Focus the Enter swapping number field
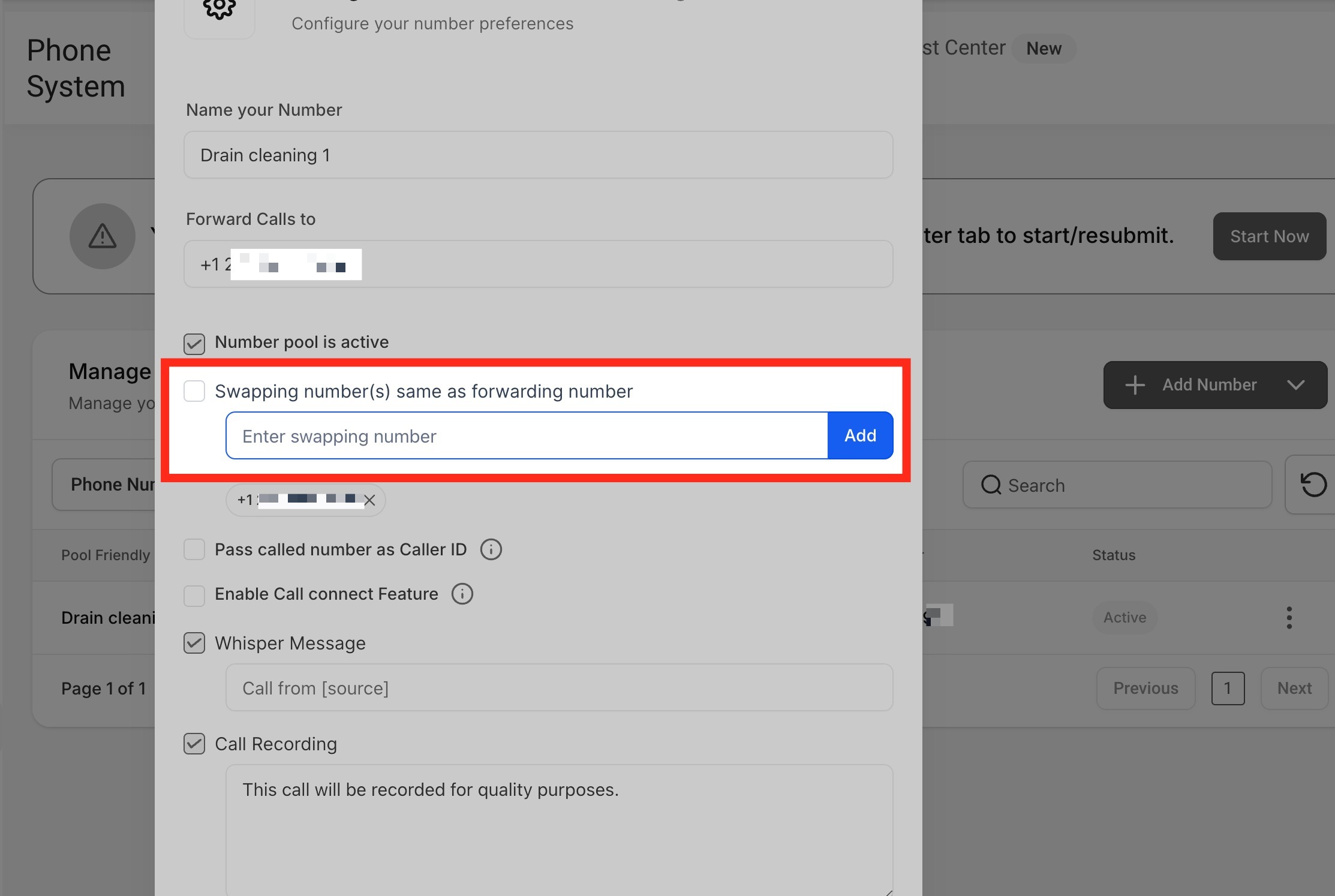 tap(527, 436)
